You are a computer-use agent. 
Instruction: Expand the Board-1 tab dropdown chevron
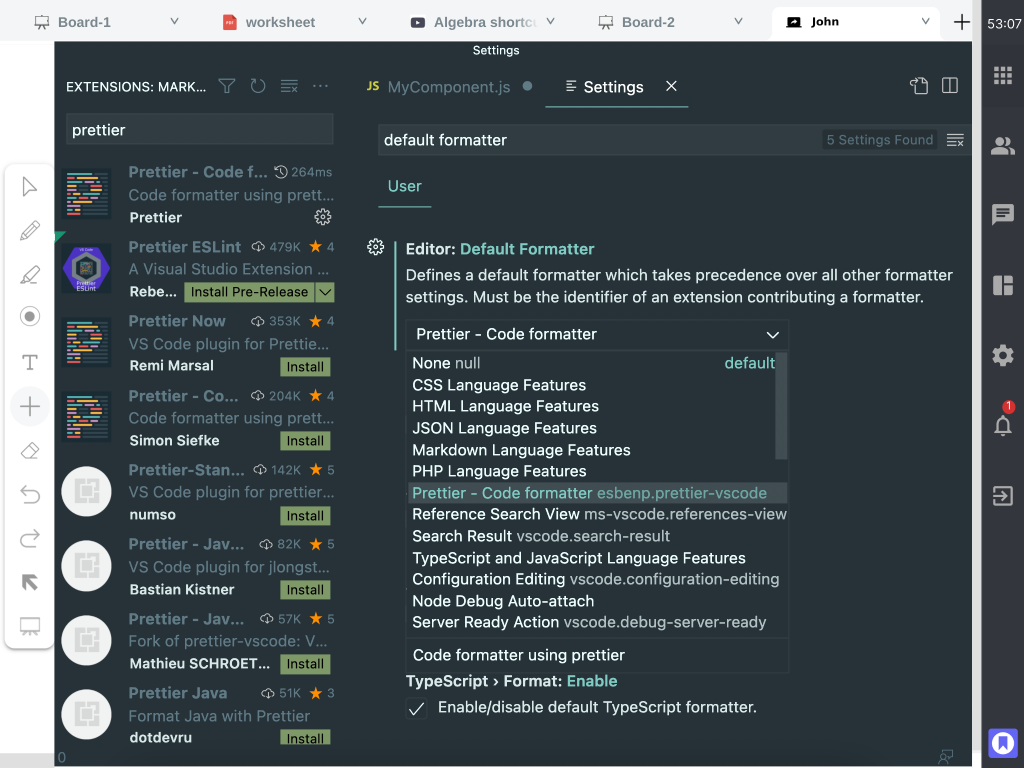[x=174, y=22]
